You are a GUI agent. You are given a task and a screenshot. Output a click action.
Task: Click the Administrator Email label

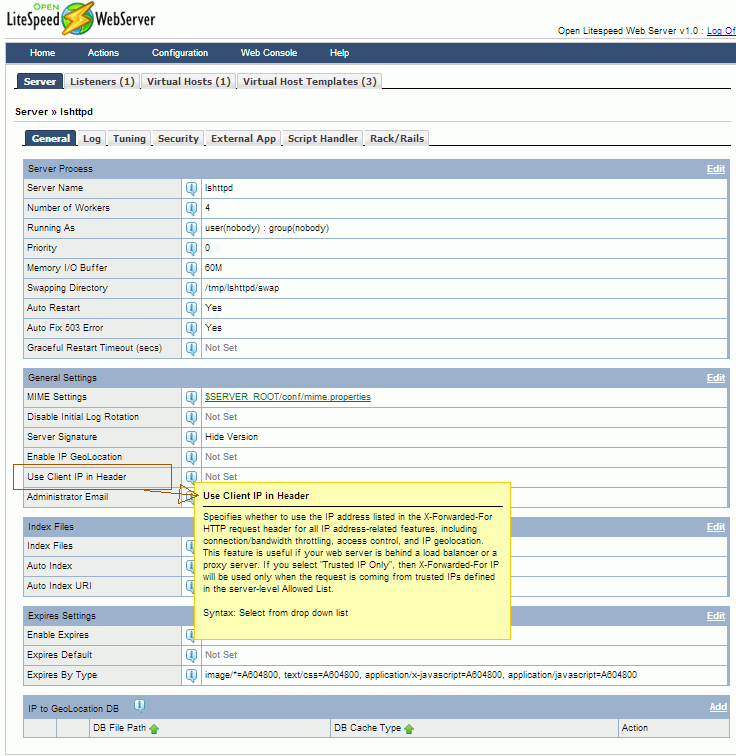pos(67,497)
